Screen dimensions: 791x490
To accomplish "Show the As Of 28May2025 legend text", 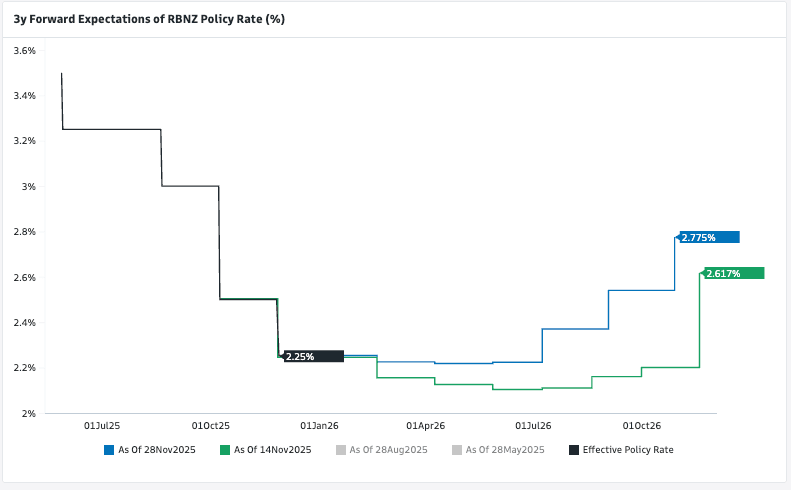I will point(506,450).
